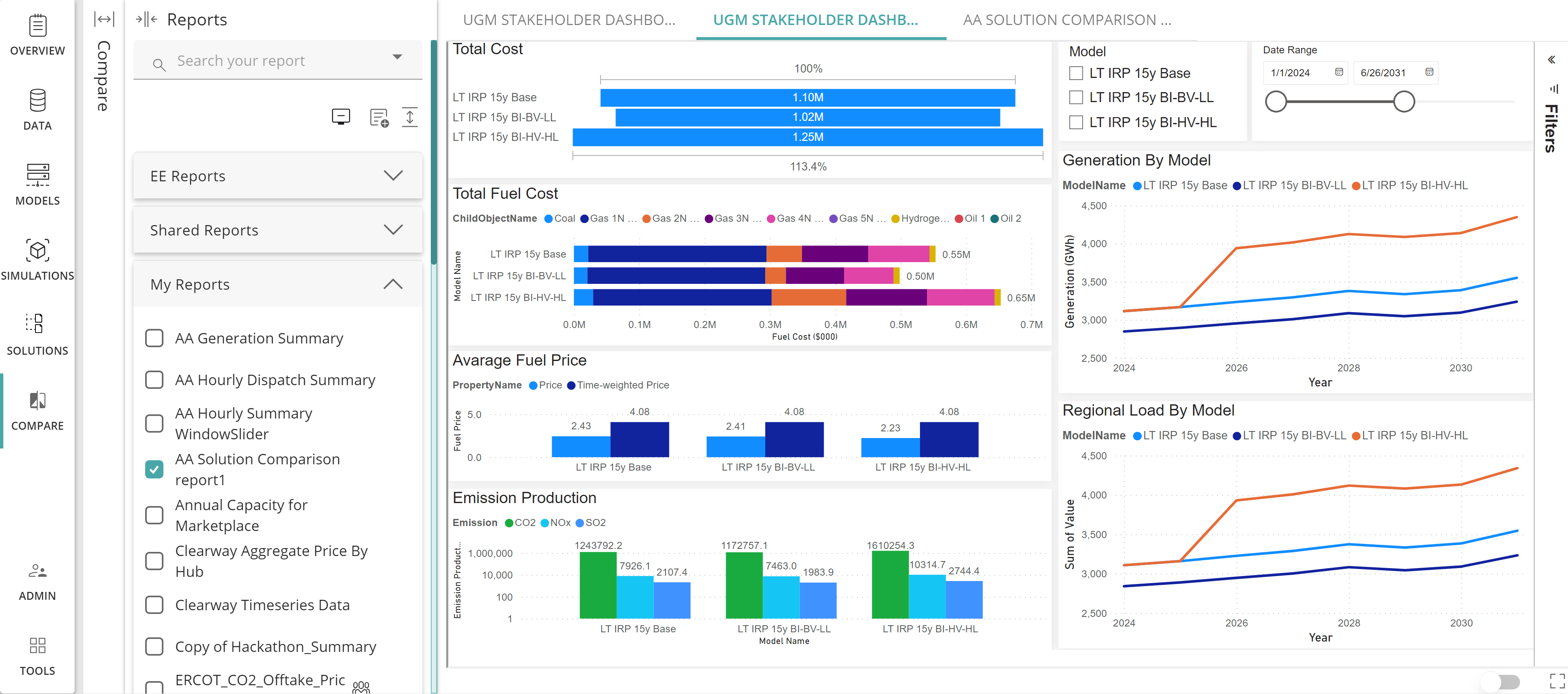Go to Simulations via sidebar icon

pos(37,258)
